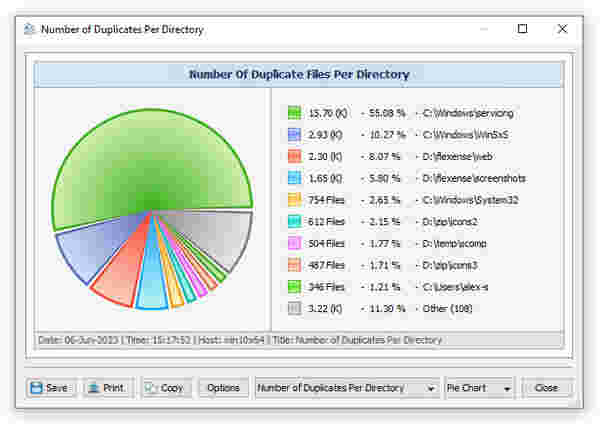Screen dimensions: 600x426
Task: Select the 'C:\Windows\servicing' legend text
Action: coord(468,113)
